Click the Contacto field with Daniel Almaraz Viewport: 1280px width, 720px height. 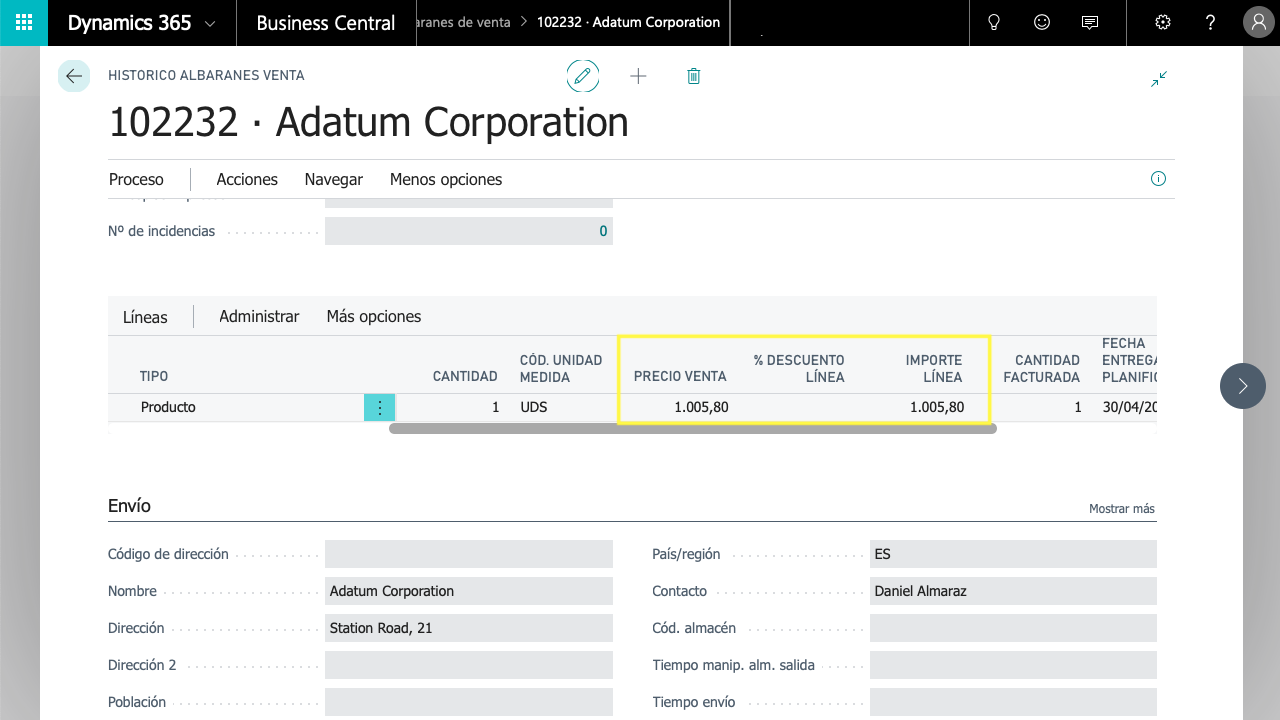pyautogui.click(x=1012, y=591)
